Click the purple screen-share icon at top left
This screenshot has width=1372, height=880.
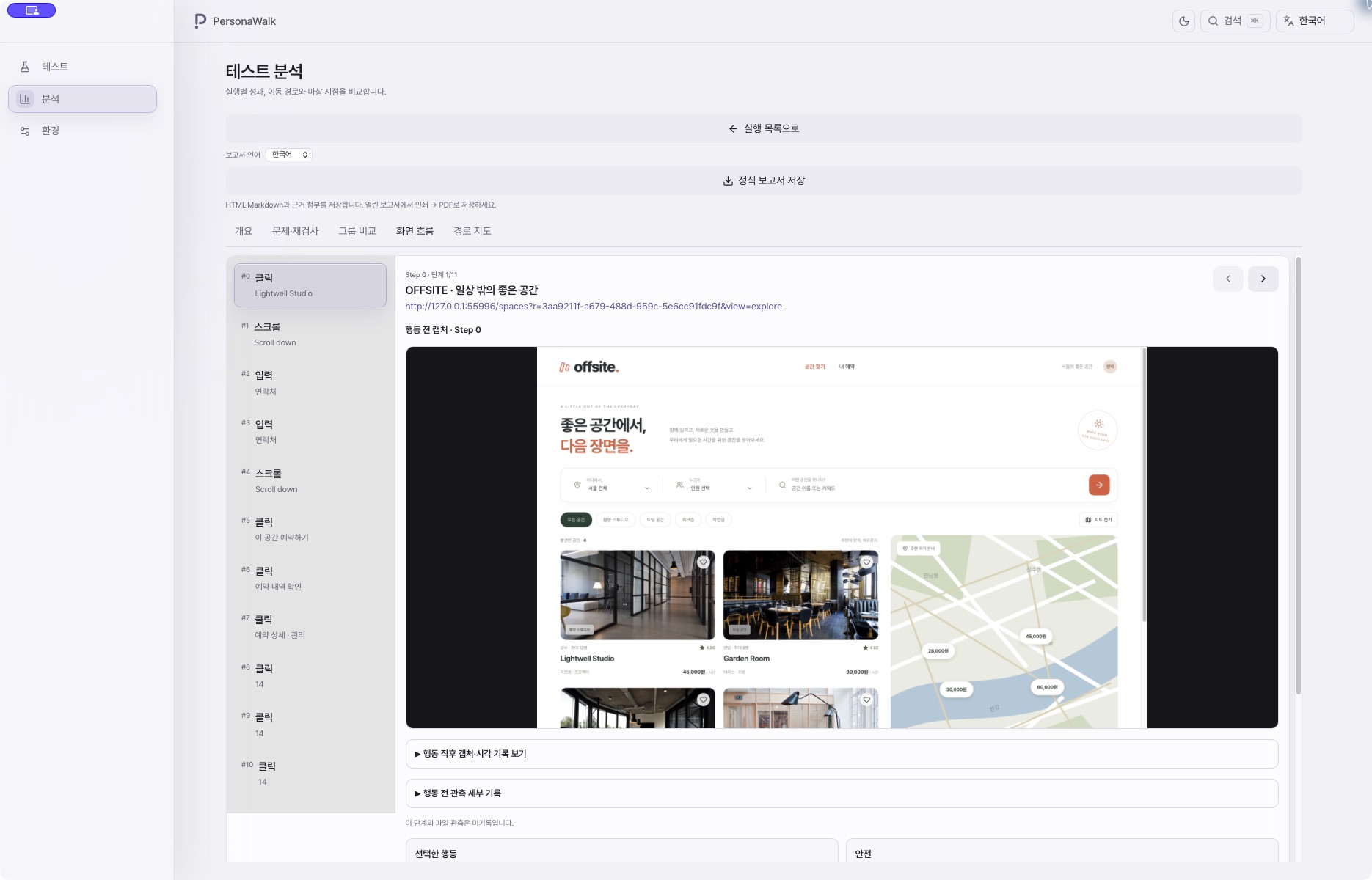click(x=32, y=10)
